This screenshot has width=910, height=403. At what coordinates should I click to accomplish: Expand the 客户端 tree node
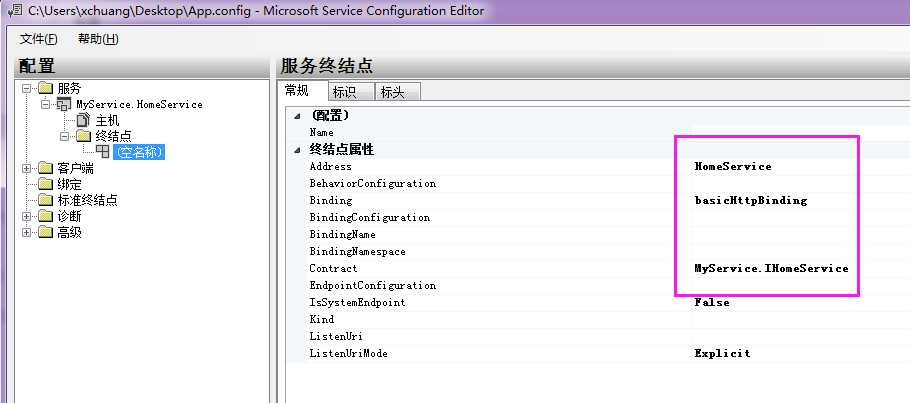tap(26, 168)
